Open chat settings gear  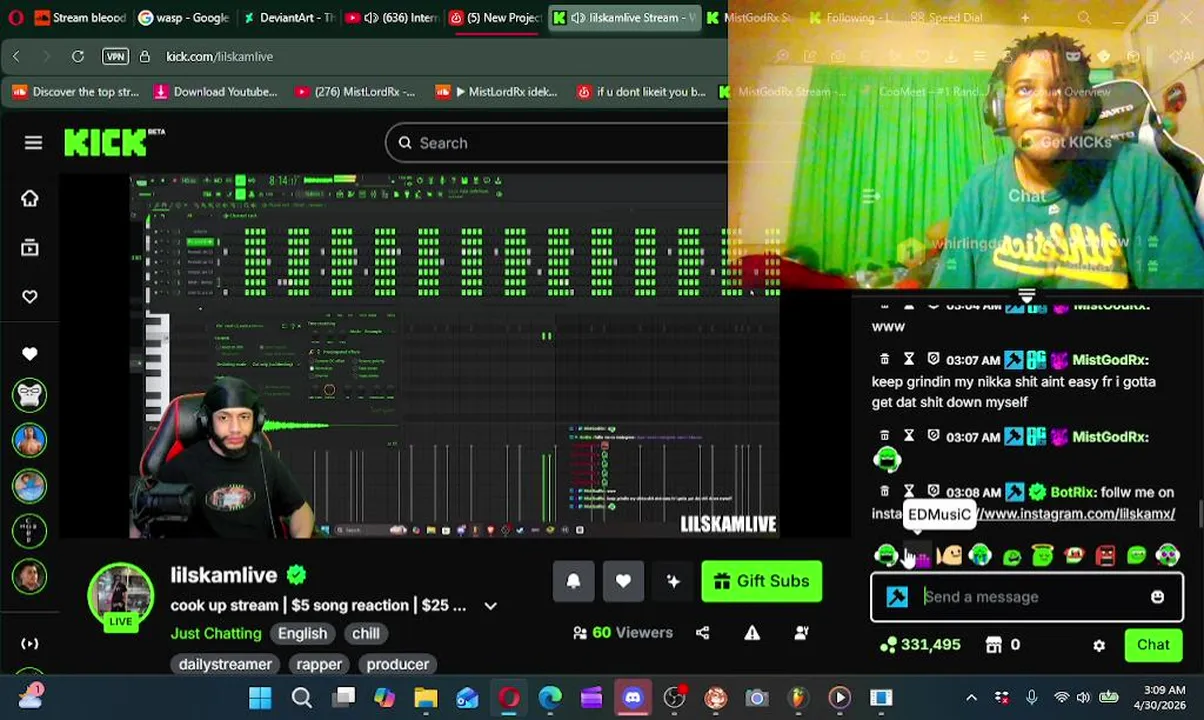coord(1099,645)
